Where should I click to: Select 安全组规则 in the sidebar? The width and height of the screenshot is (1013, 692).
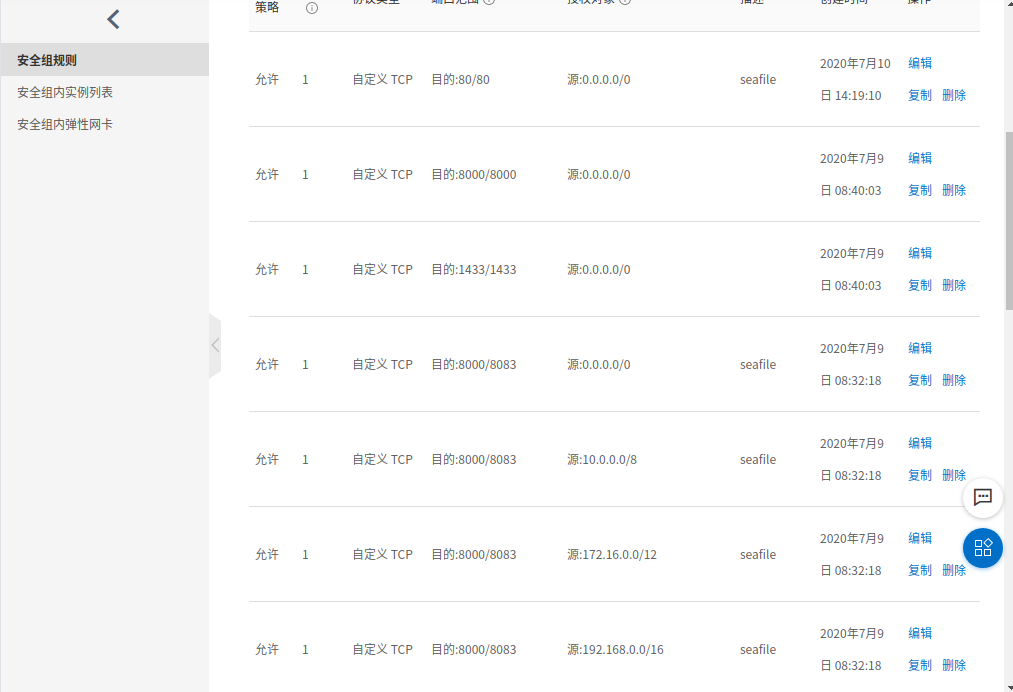[47, 60]
